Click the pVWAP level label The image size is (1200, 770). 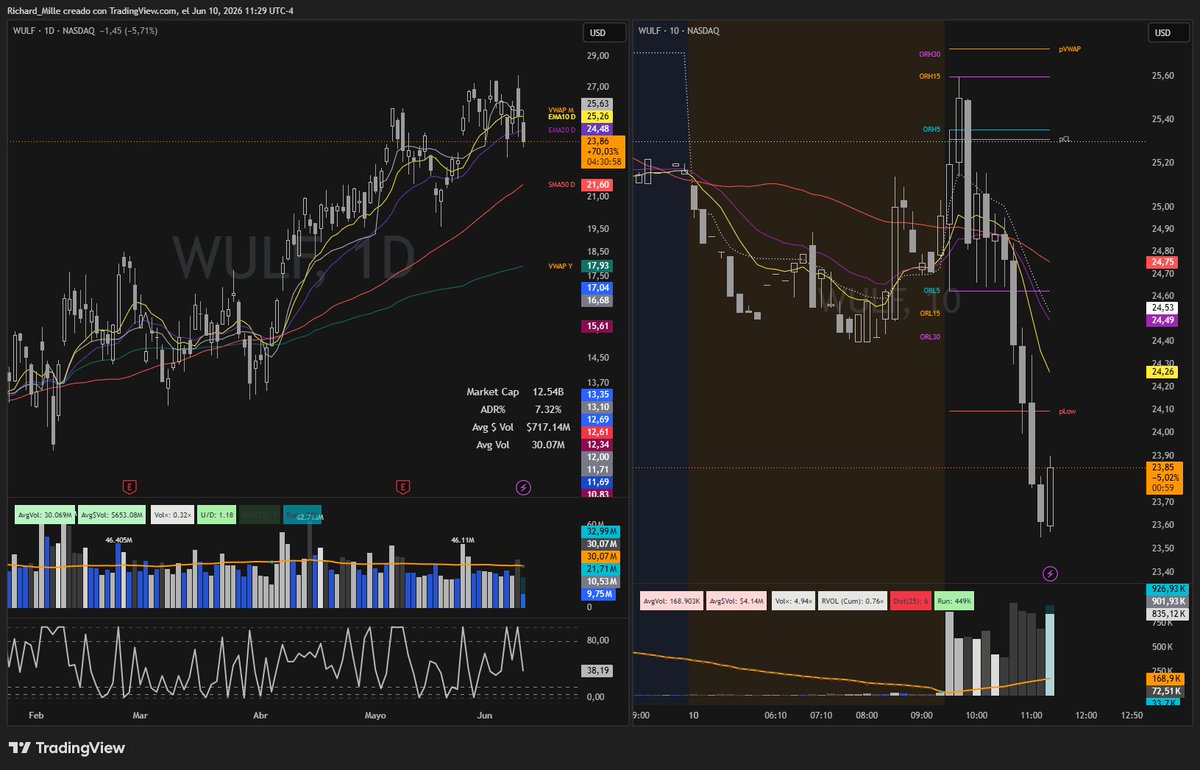coord(1068,48)
